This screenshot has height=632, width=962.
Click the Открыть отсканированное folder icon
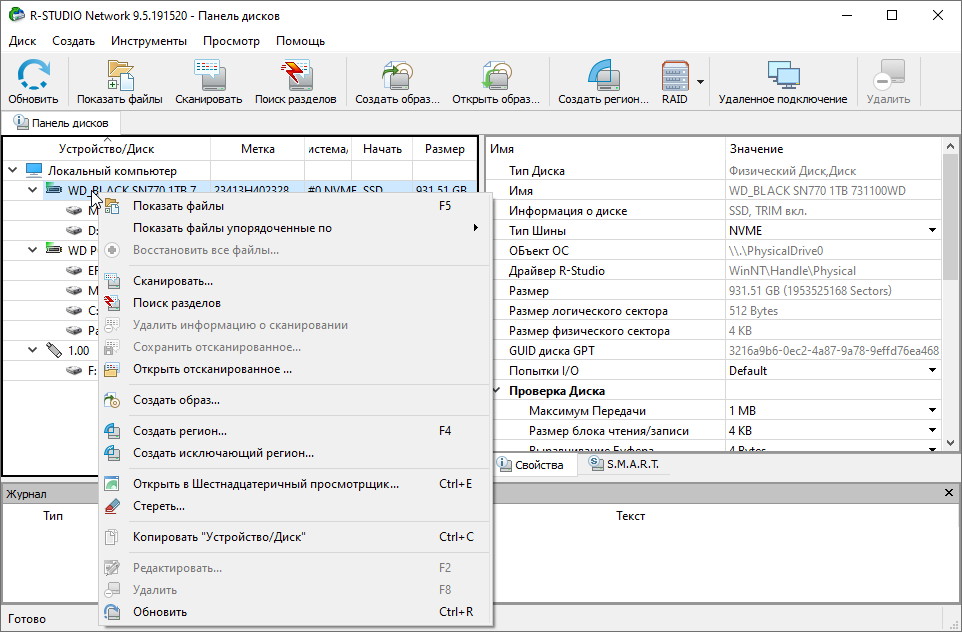[112, 369]
